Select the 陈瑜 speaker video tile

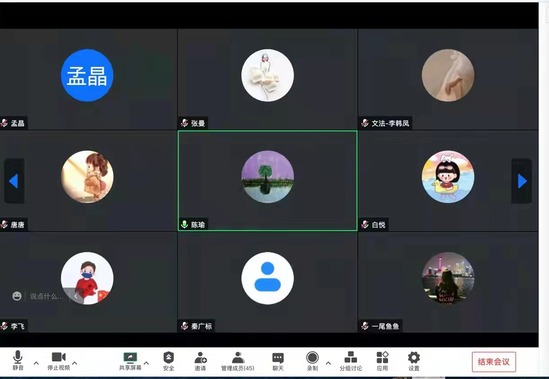pos(268,181)
